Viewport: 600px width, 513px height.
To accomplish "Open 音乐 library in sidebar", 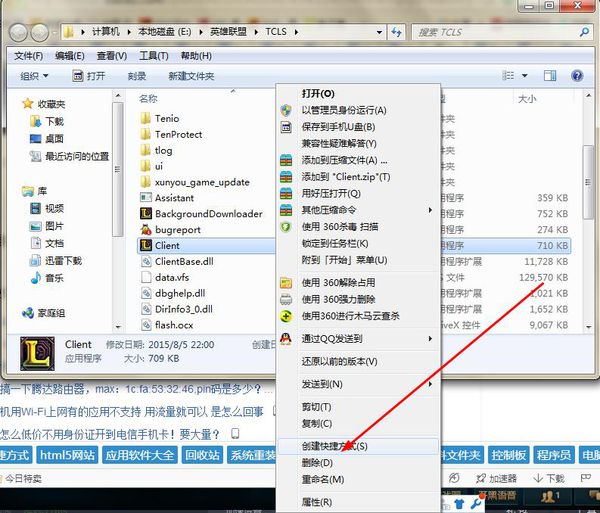I will (x=47, y=278).
